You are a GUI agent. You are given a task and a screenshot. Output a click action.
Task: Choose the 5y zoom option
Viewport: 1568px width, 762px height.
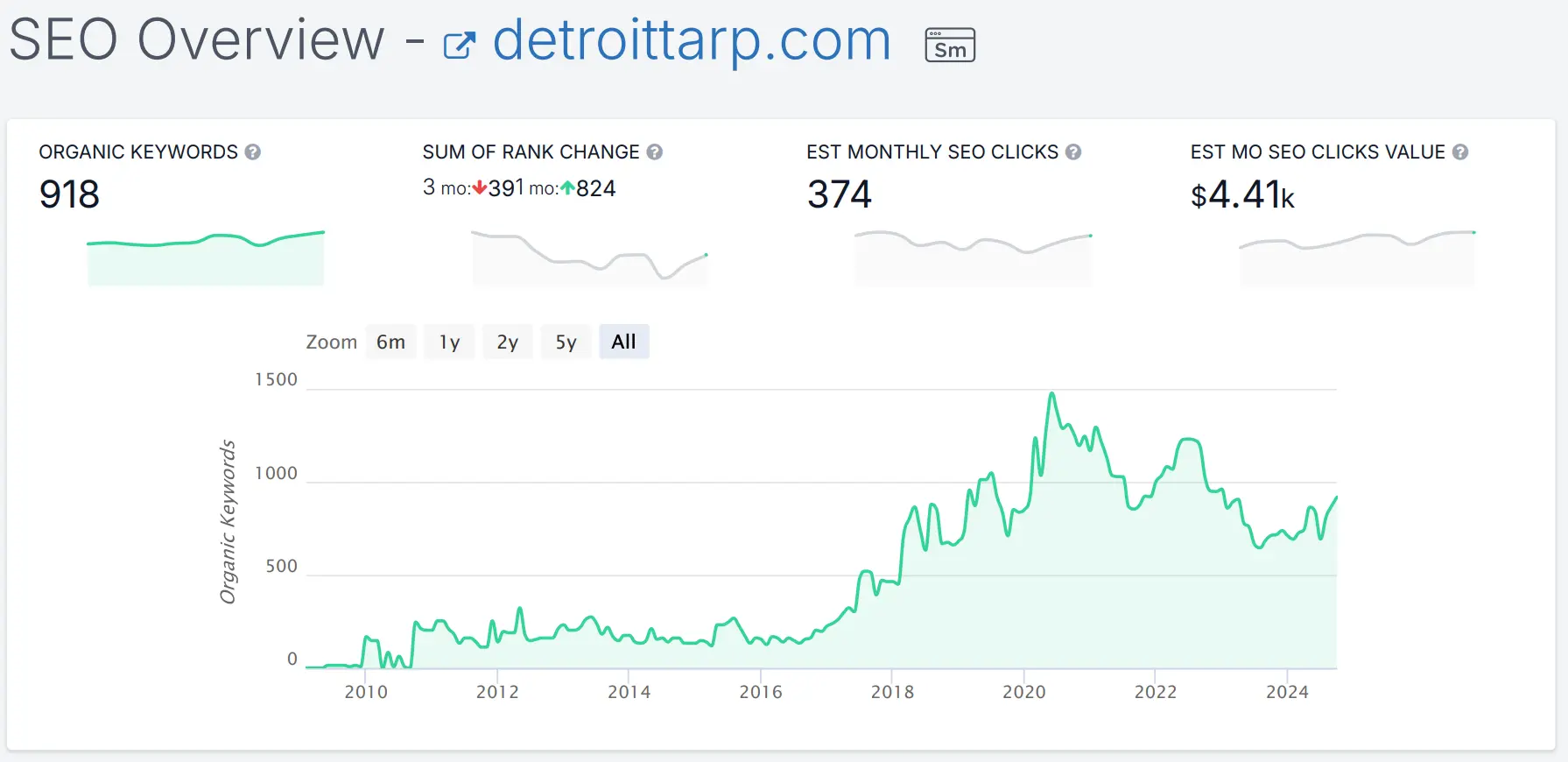566,342
